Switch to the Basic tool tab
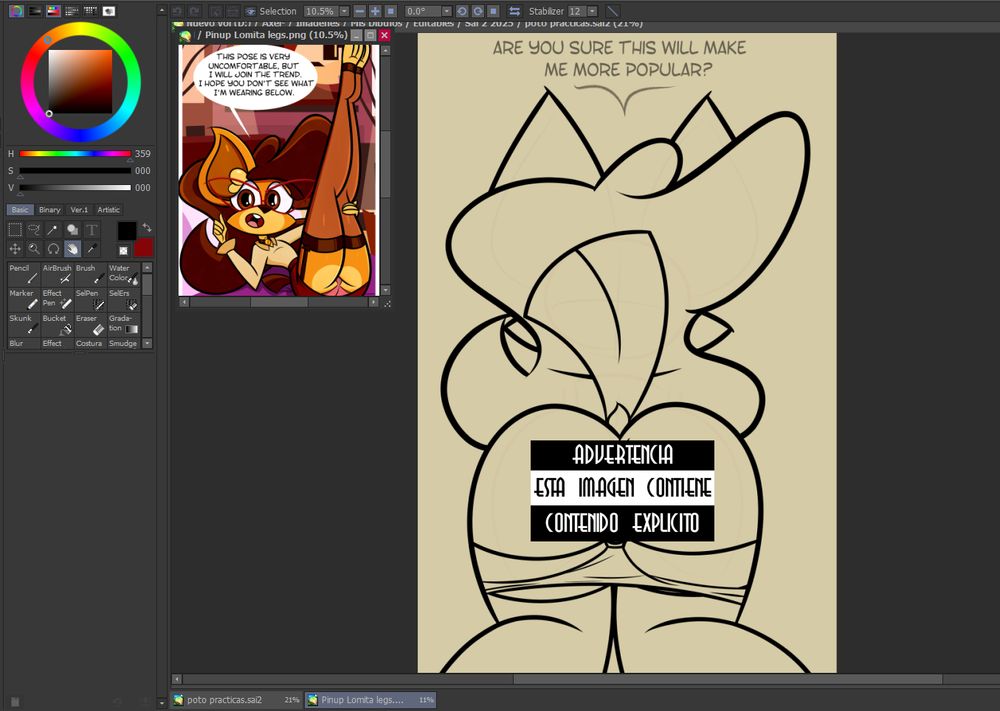Viewport: 1000px width, 711px height. coord(20,210)
